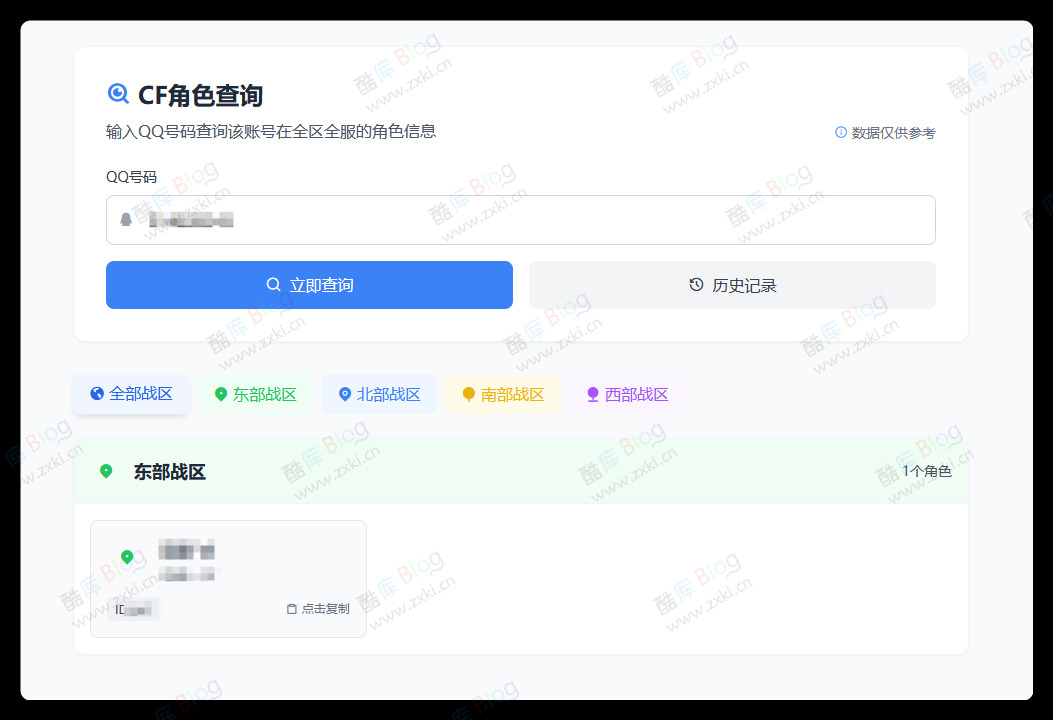Select the 东部战区 filter tab
The image size is (1053, 720).
tap(255, 394)
